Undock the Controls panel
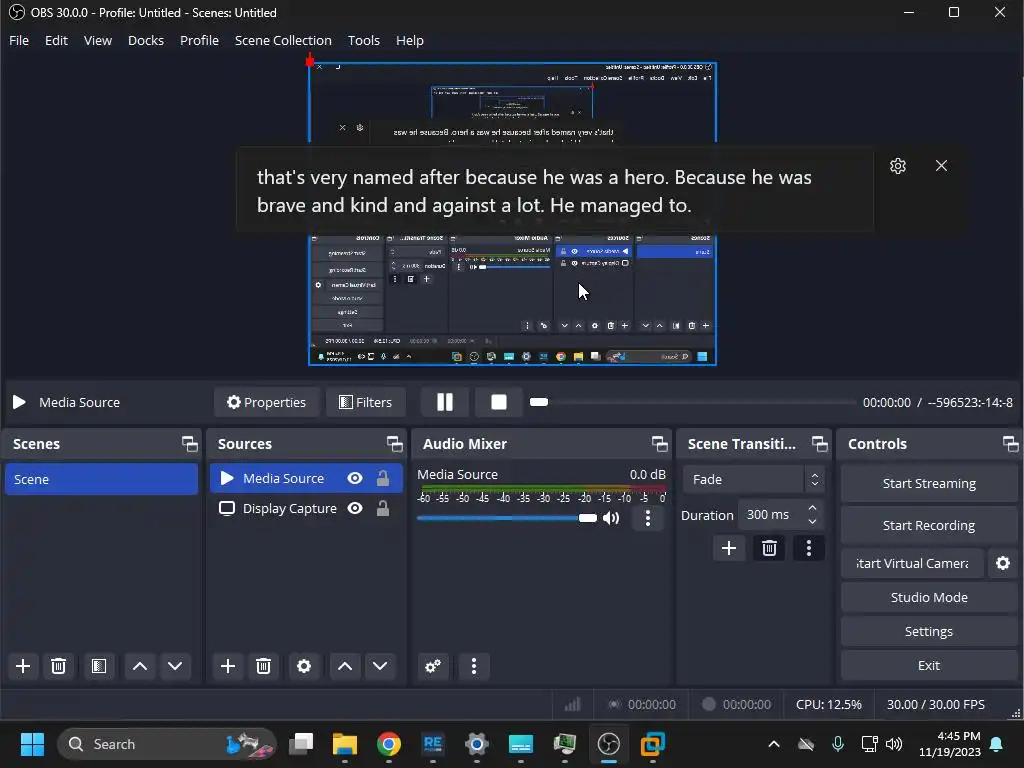This screenshot has width=1024, height=768. tap(1011, 444)
